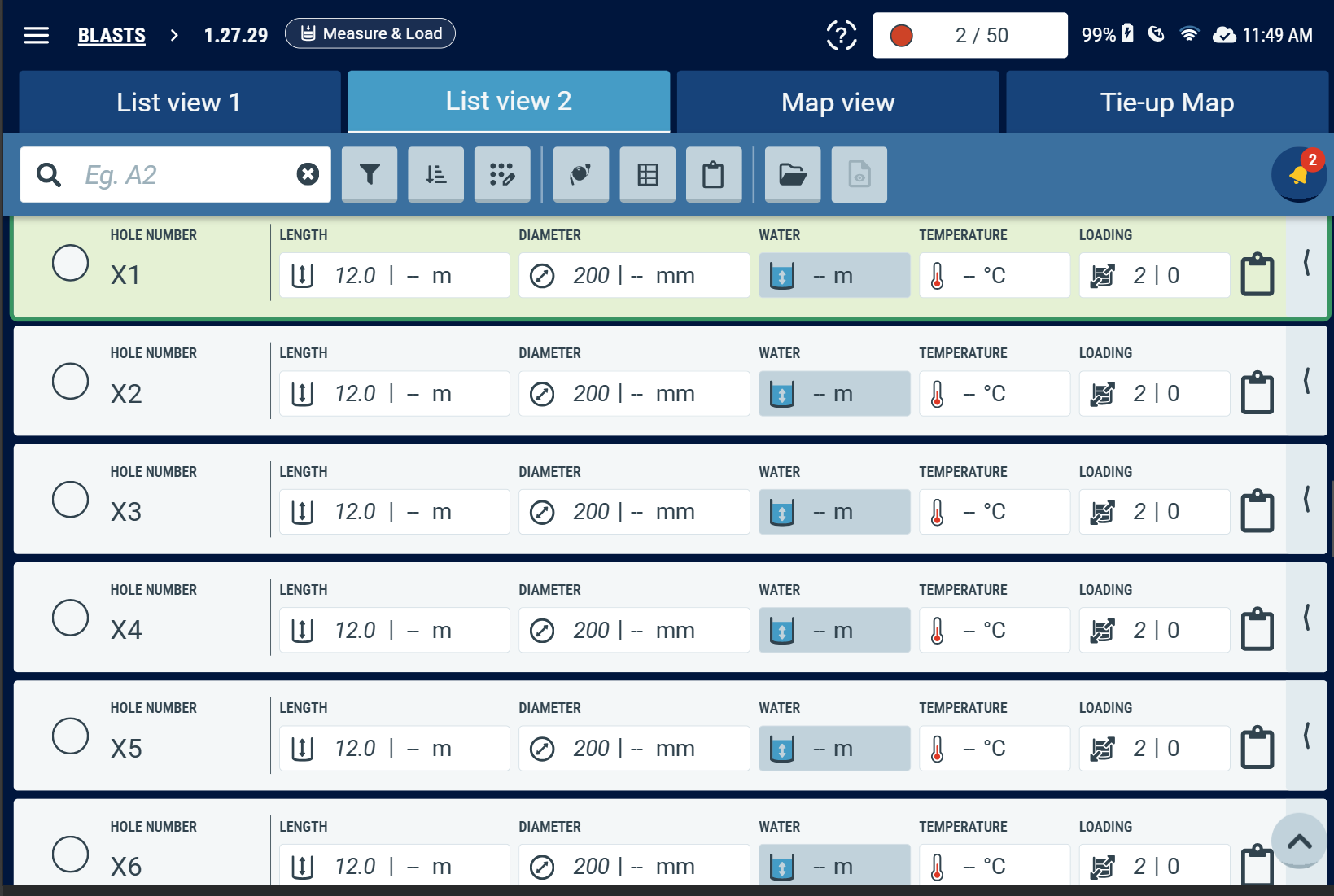1334x896 pixels.
Task: Select the radio button for hole X5
Action: pos(71,736)
